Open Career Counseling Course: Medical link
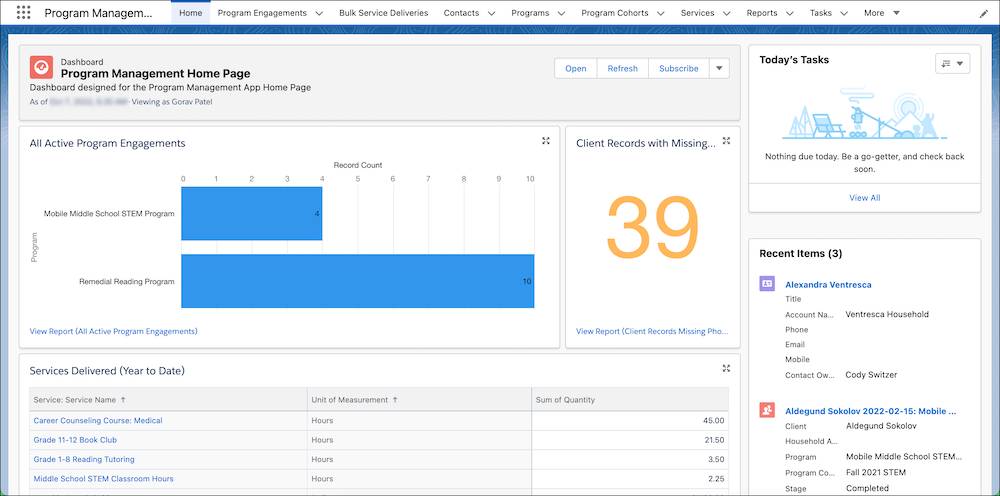The height and width of the screenshot is (496, 1000). coord(98,421)
